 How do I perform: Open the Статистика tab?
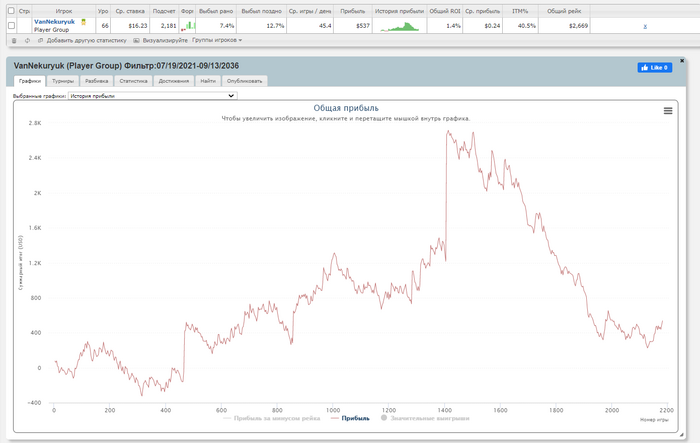pos(133,81)
